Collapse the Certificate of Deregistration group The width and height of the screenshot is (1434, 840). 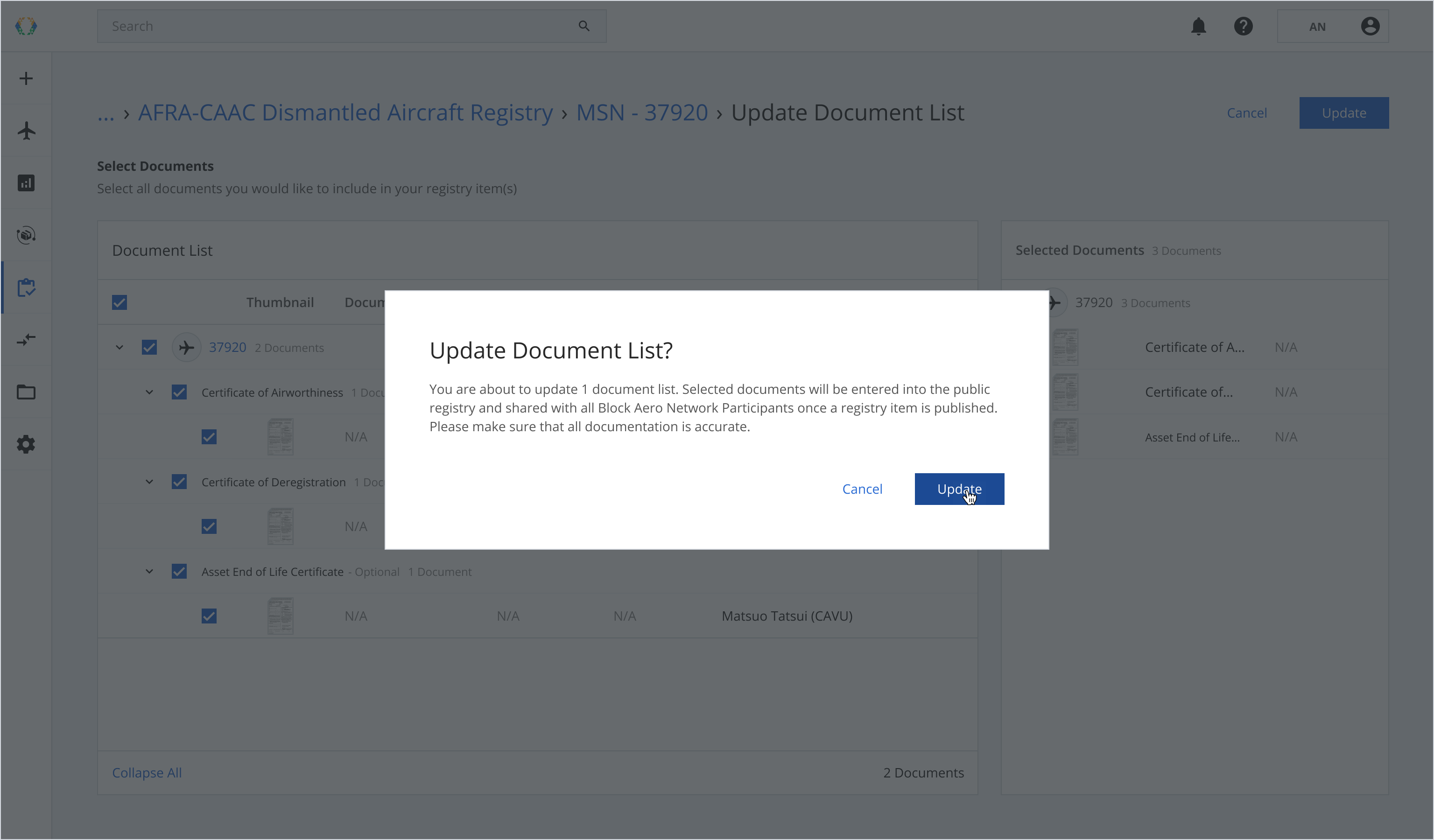(149, 482)
